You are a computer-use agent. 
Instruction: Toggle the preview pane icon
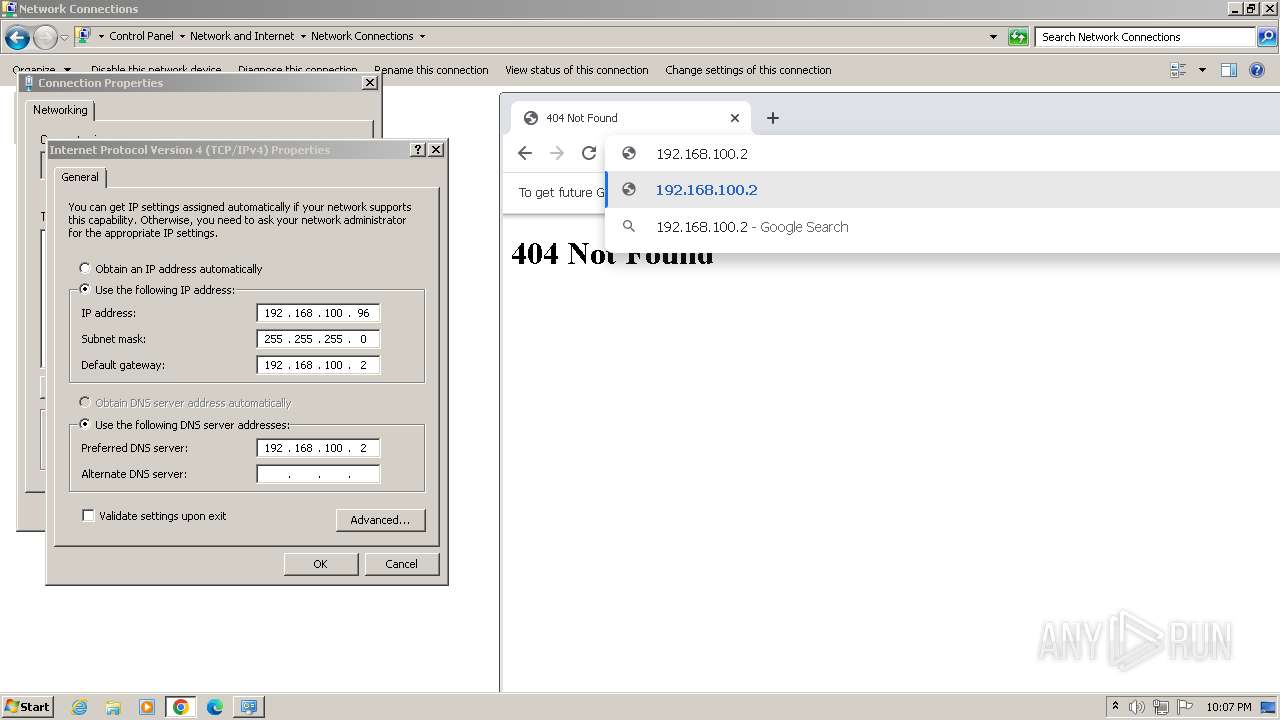click(1229, 70)
